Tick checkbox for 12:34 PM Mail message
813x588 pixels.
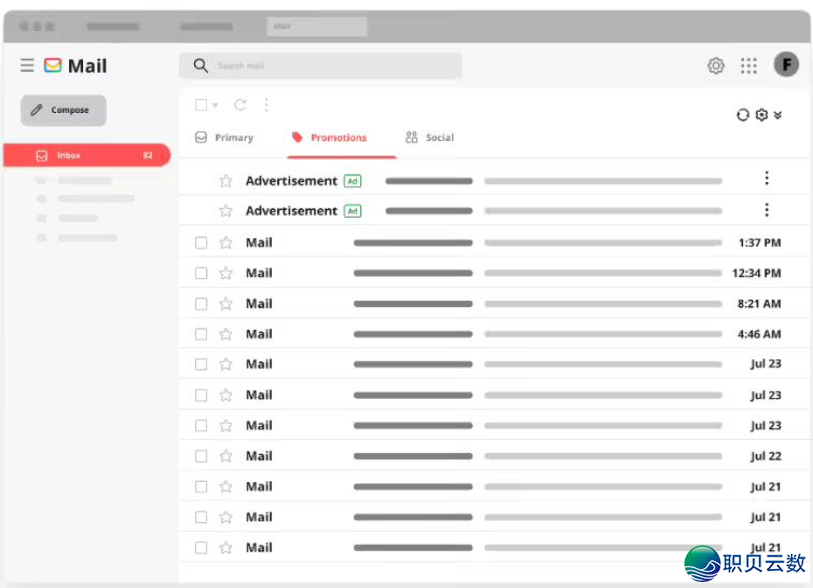tap(201, 273)
